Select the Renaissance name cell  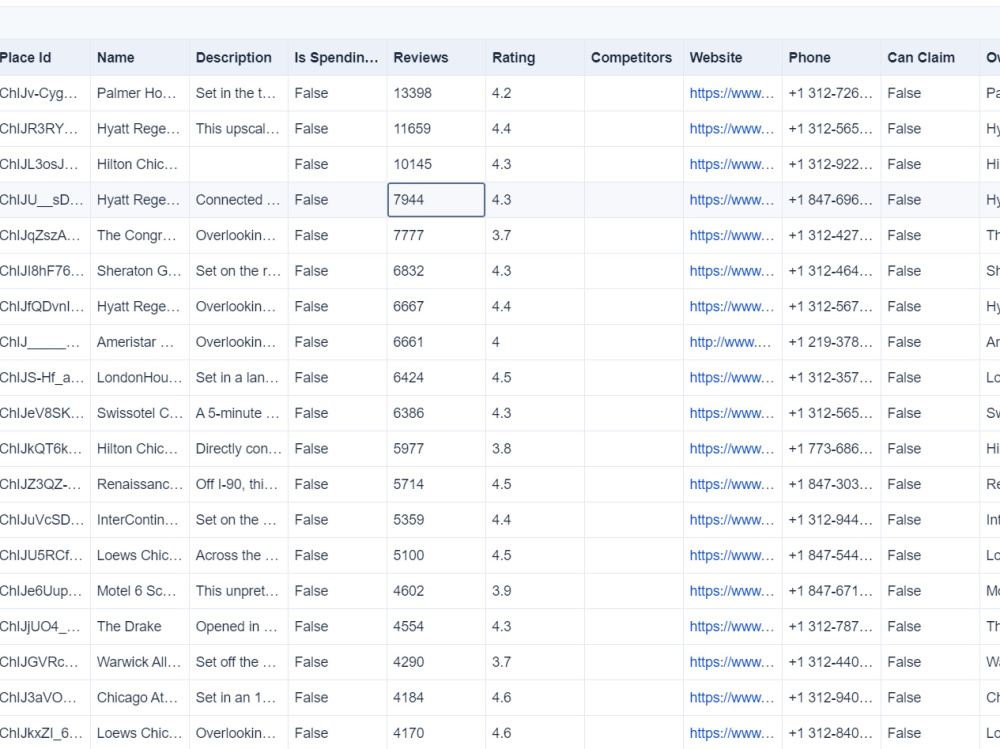pos(140,484)
